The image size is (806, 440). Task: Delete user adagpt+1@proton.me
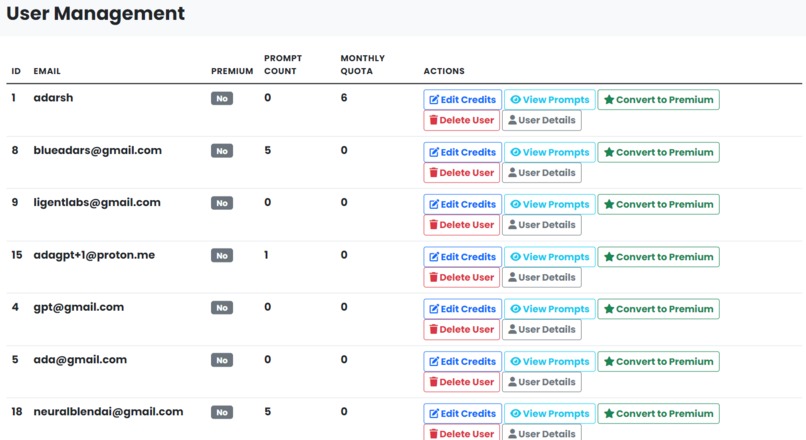click(x=462, y=277)
